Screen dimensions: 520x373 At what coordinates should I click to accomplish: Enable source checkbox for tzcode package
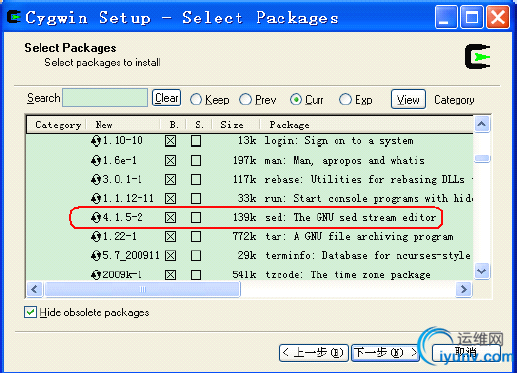pyautogui.click(x=196, y=275)
